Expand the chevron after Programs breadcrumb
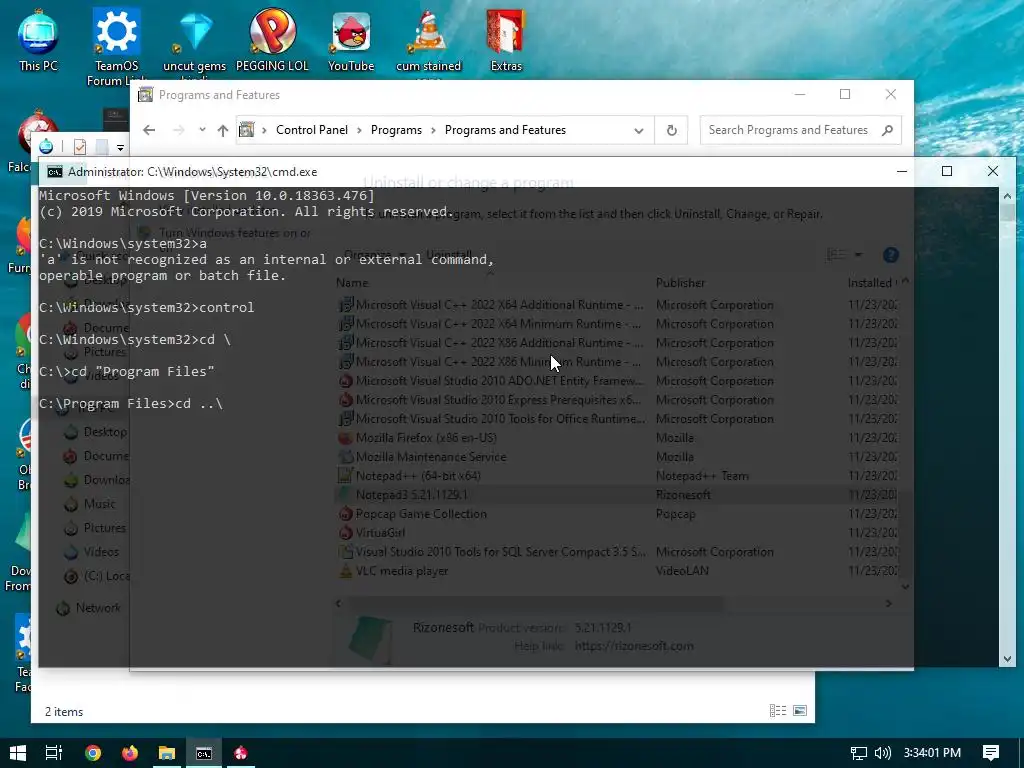Image resolution: width=1024 pixels, height=768 pixels. (x=433, y=130)
